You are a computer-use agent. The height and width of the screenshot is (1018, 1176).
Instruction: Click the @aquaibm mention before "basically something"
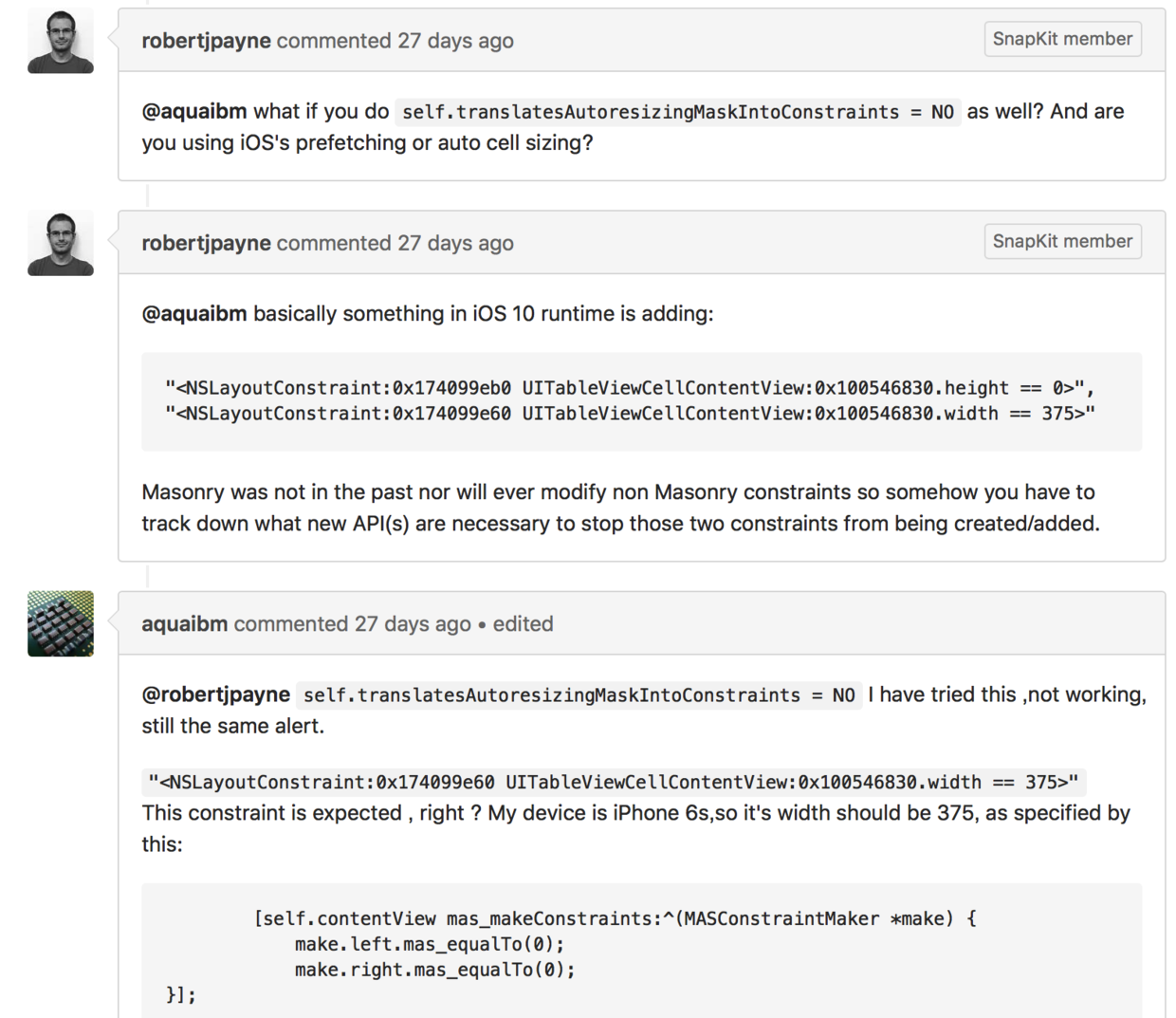tap(194, 313)
